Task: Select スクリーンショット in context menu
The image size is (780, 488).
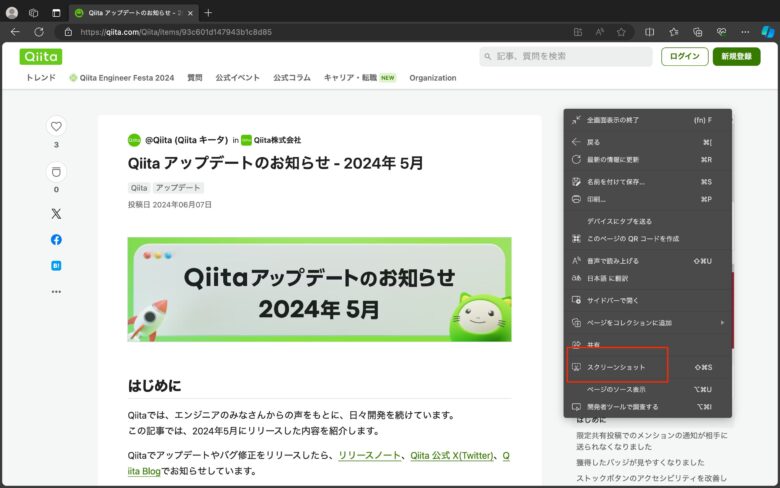Action: click(647, 367)
